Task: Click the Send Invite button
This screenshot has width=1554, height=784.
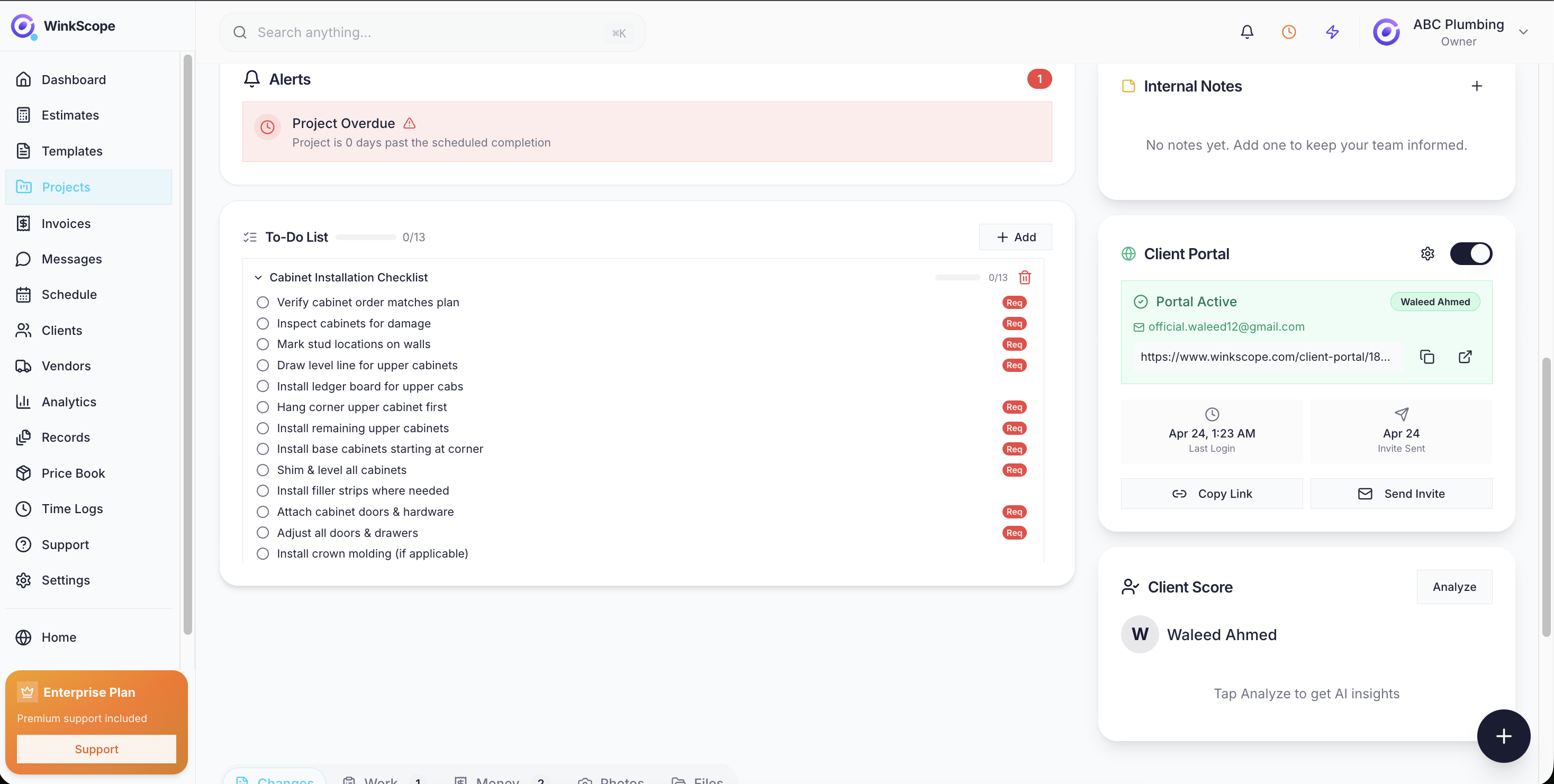Action: pos(1401,494)
